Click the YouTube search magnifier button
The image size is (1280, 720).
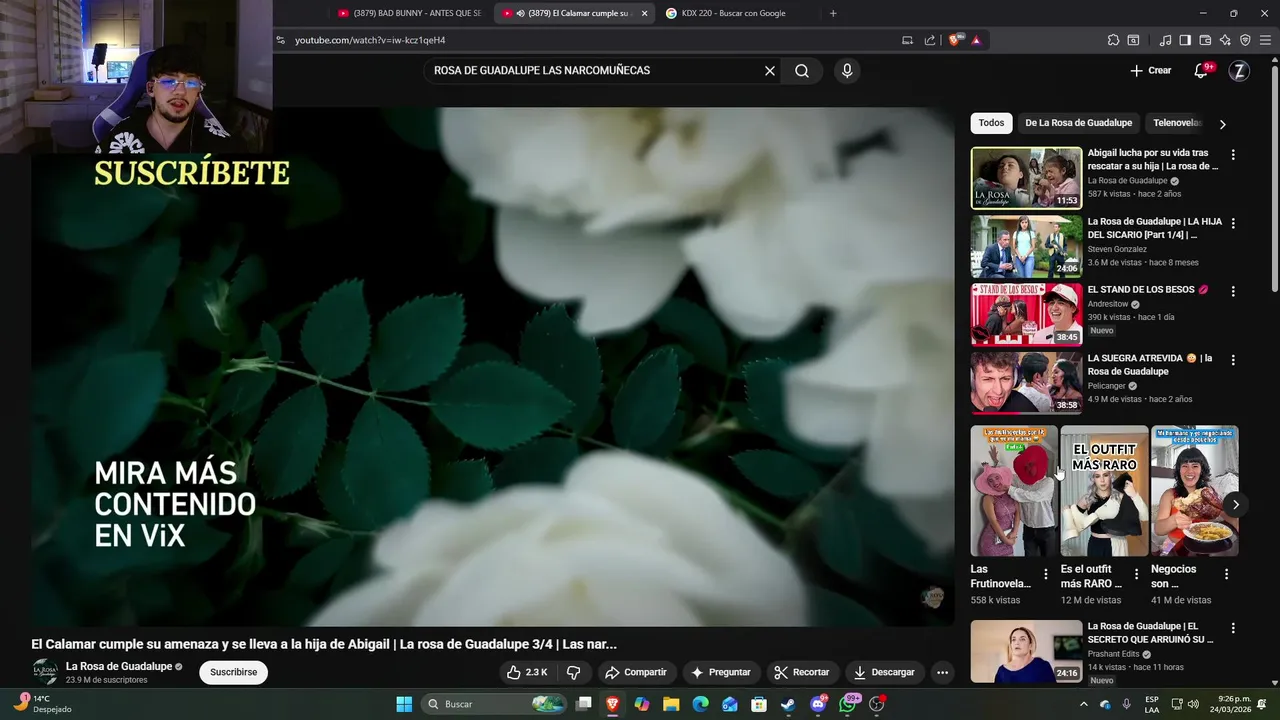(802, 71)
